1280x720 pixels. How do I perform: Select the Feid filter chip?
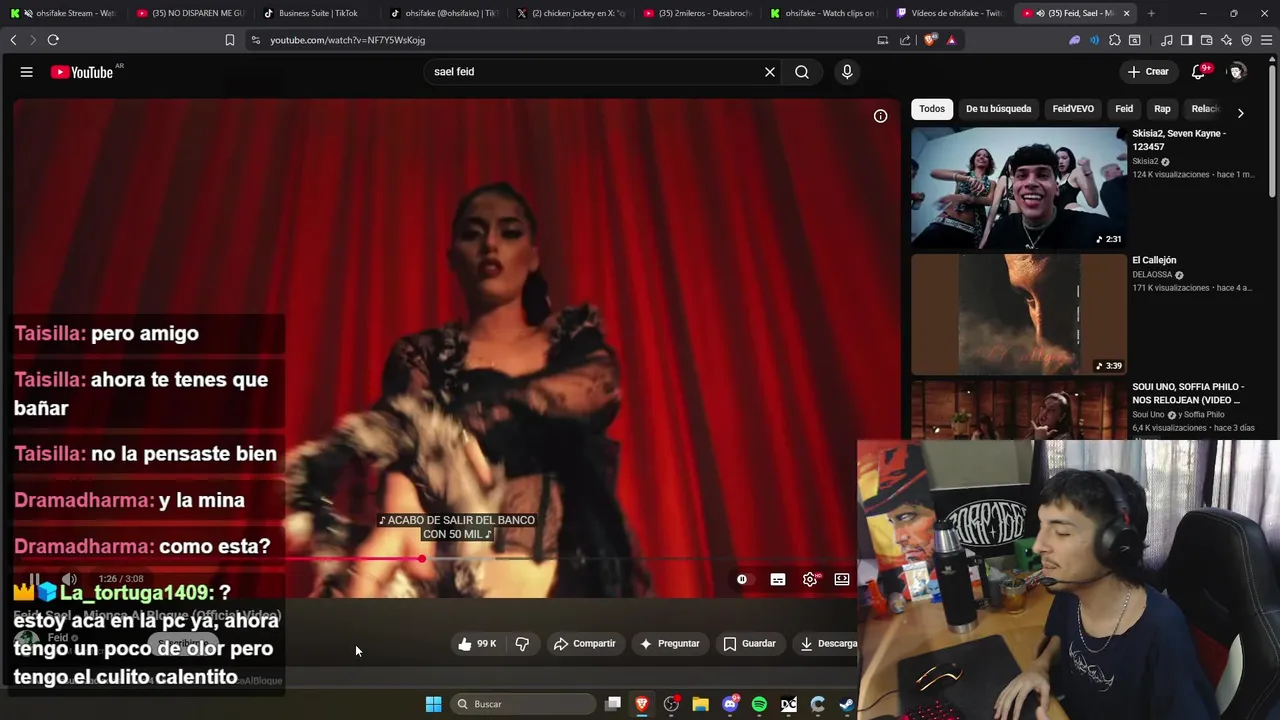tap(1124, 109)
